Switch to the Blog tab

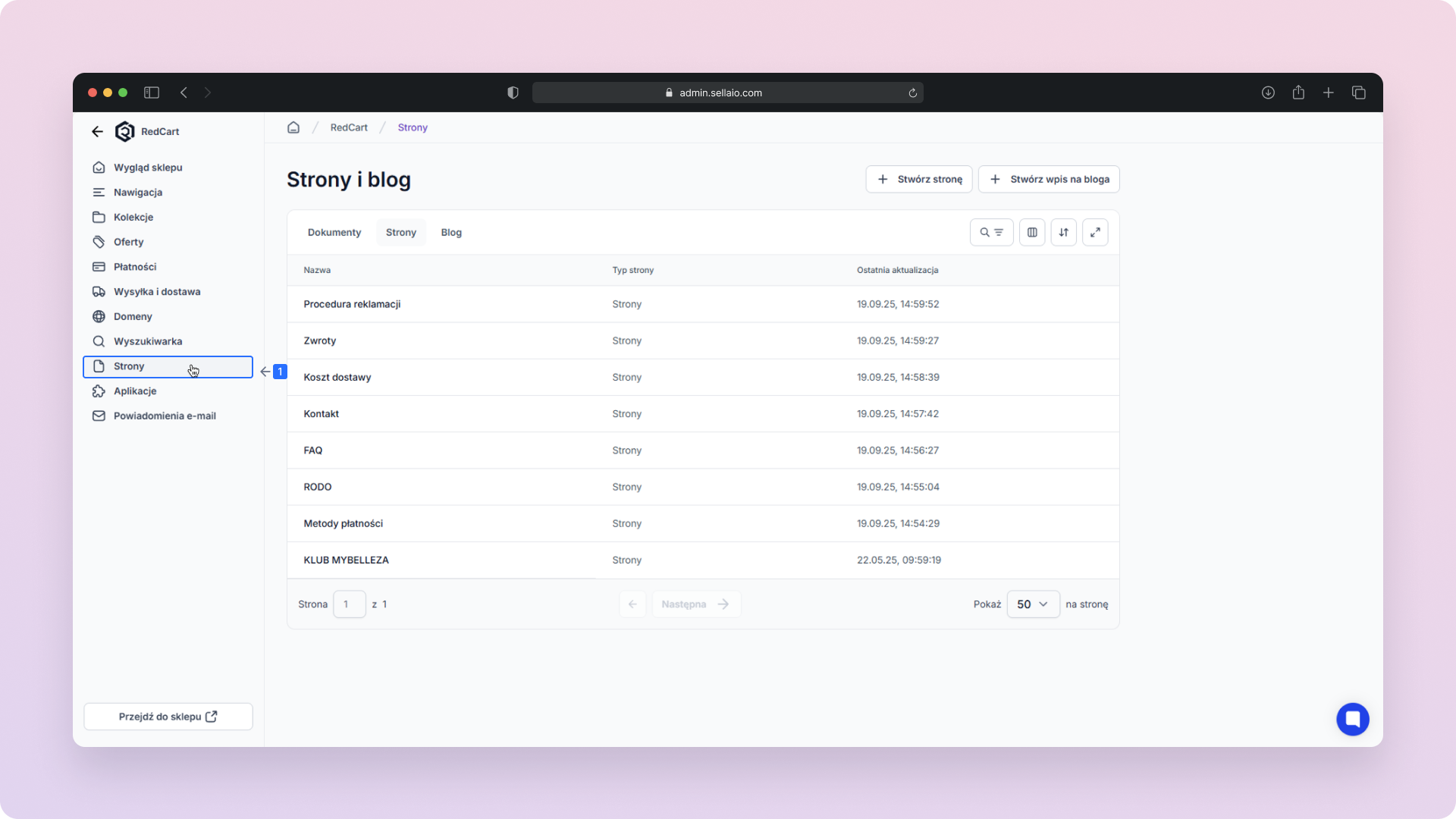451,233
